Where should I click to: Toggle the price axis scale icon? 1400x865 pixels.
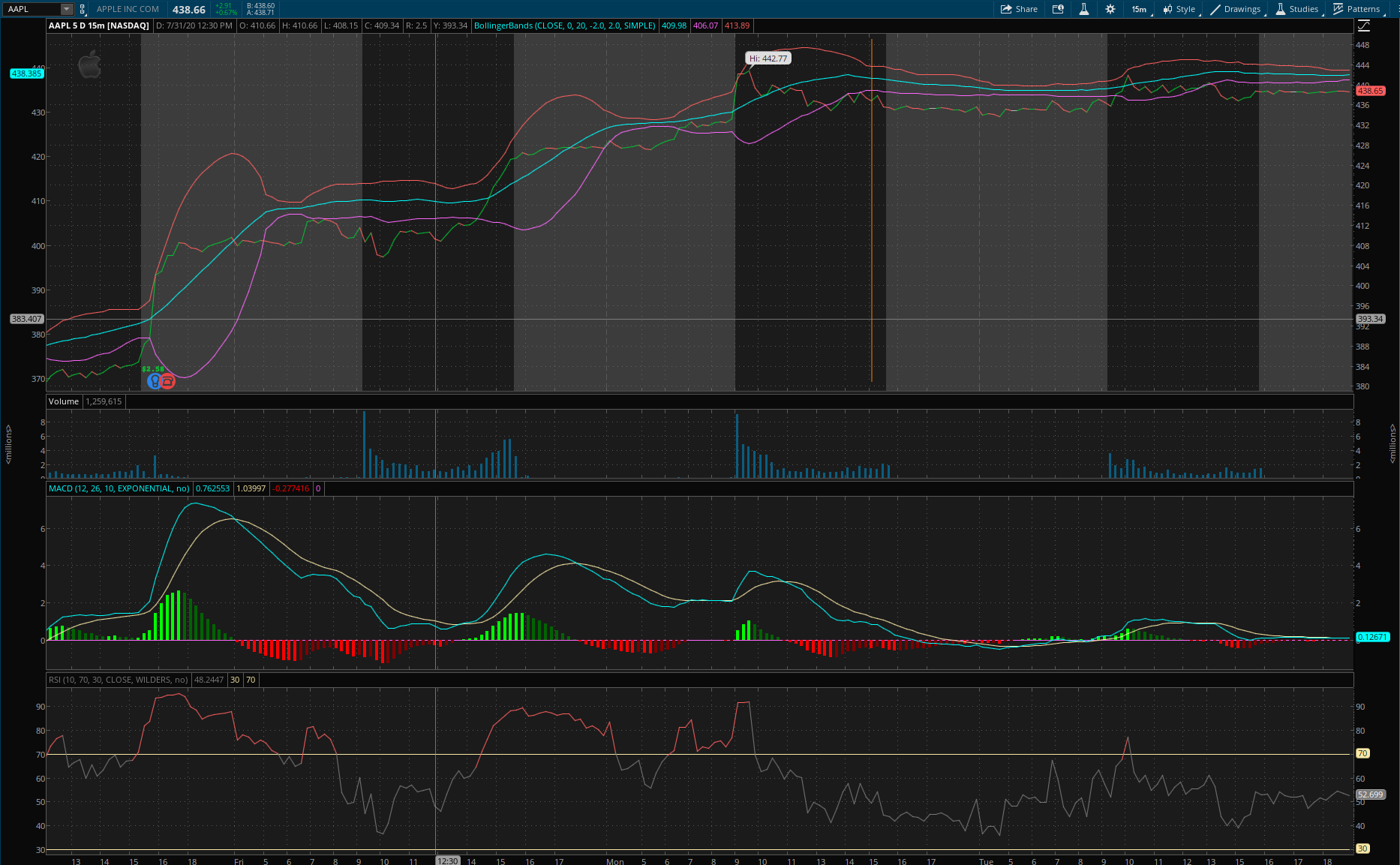click(1364, 26)
